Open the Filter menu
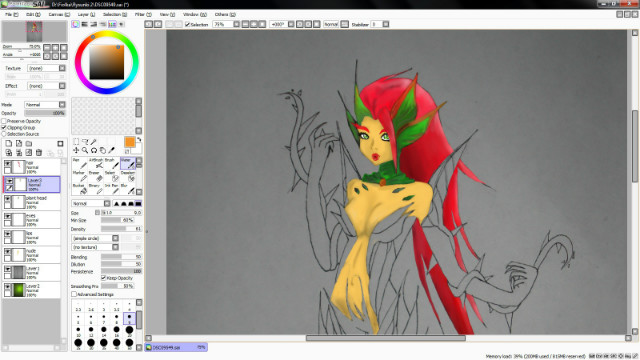 pos(143,15)
